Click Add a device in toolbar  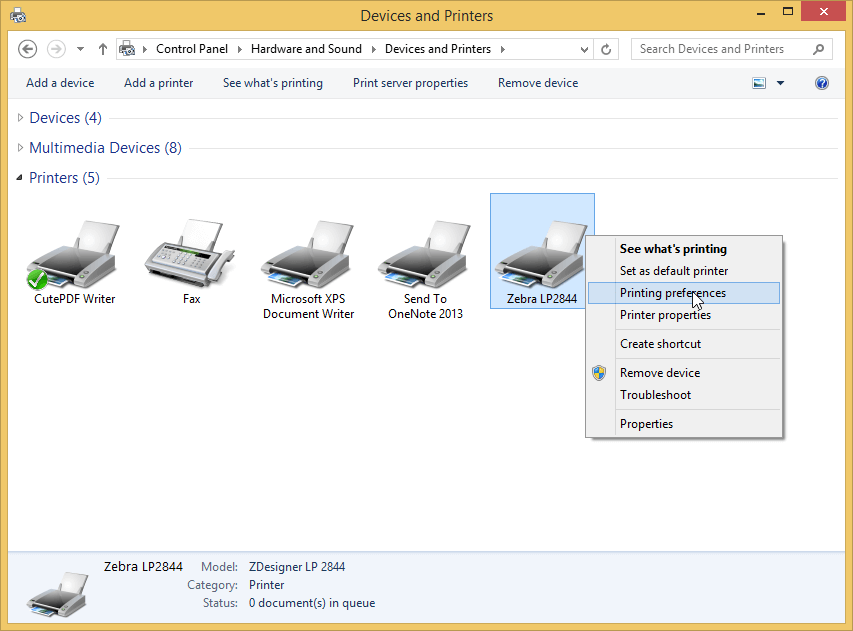tap(60, 83)
